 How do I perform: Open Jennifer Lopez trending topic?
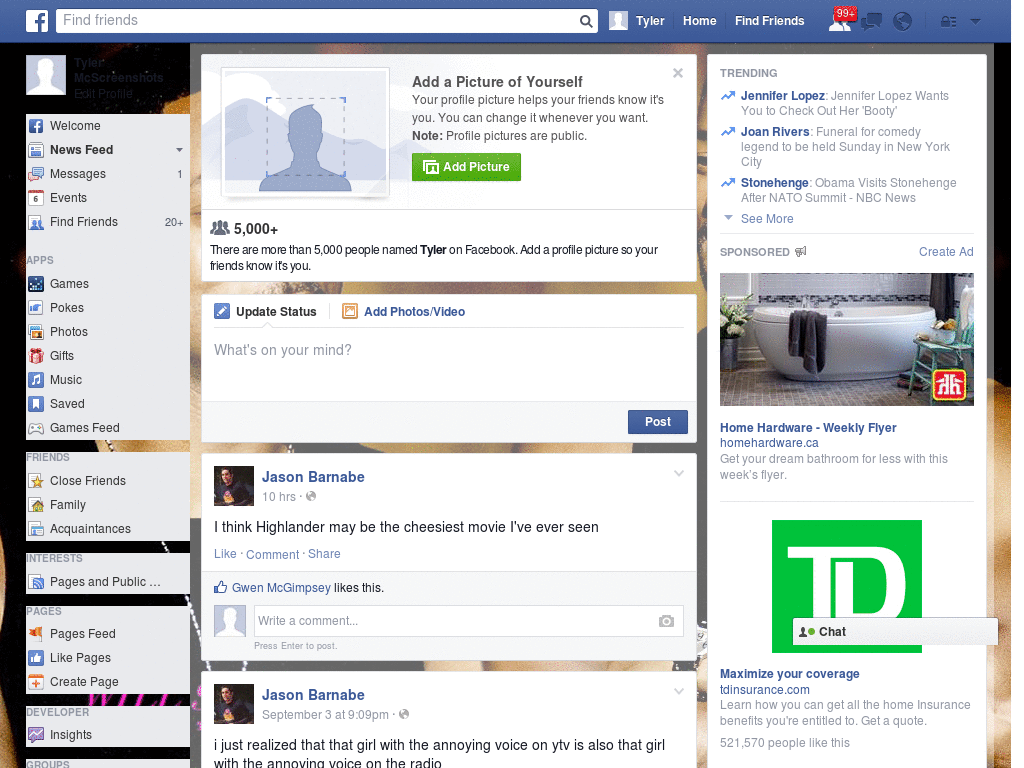tap(782, 96)
